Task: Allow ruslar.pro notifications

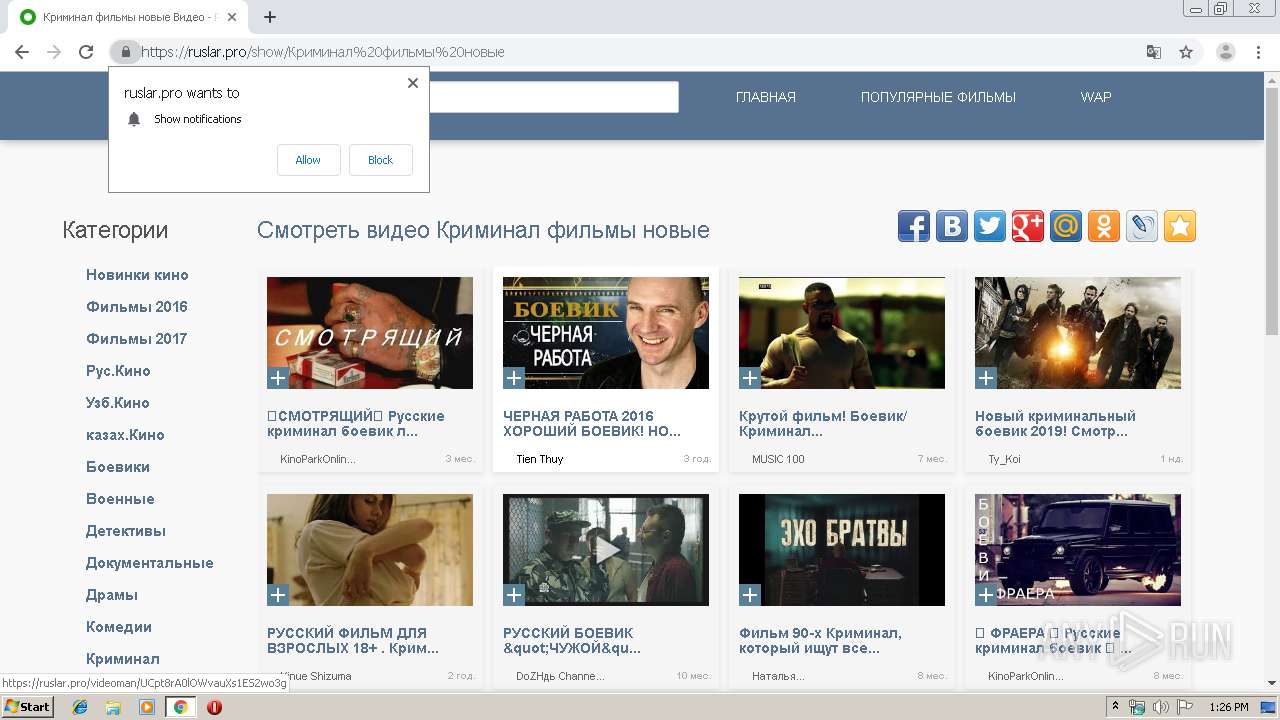Action: click(x=308, y=160)
